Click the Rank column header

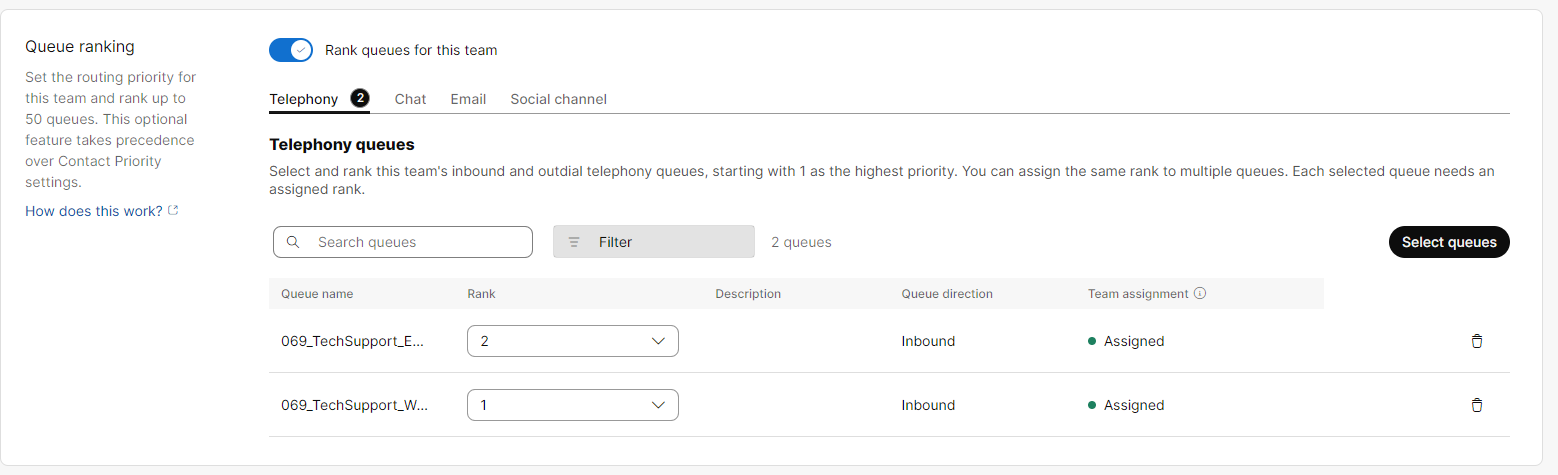(481, 294)
